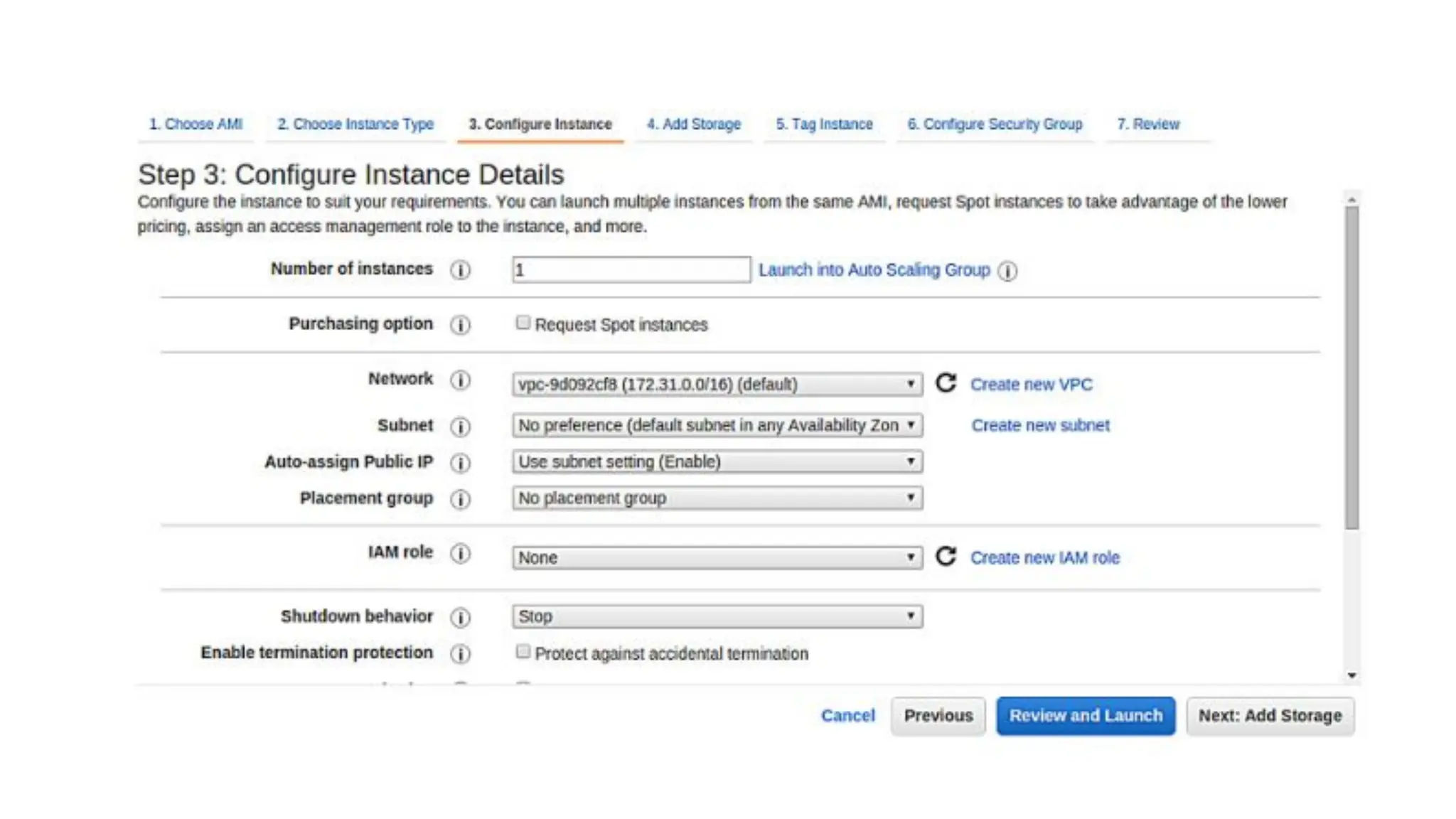Viewport: 1456px width, 819px height.
Task: Click the Number of instances input field
Action: [x=631, y=270]
